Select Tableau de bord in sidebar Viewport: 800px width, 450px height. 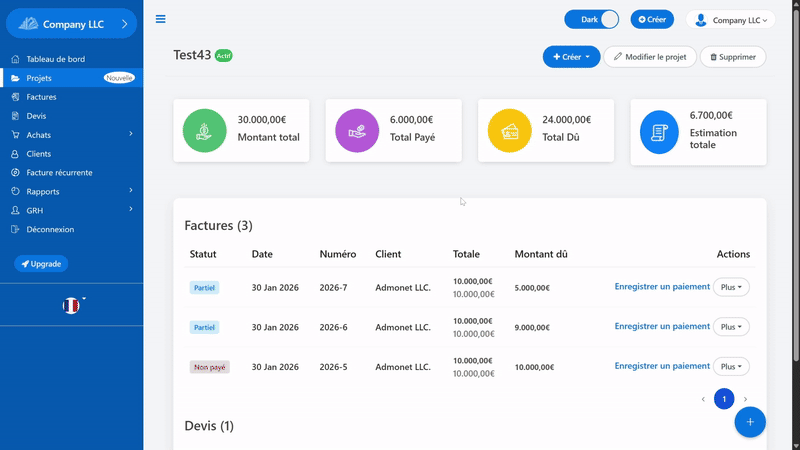tap(55, 59)
